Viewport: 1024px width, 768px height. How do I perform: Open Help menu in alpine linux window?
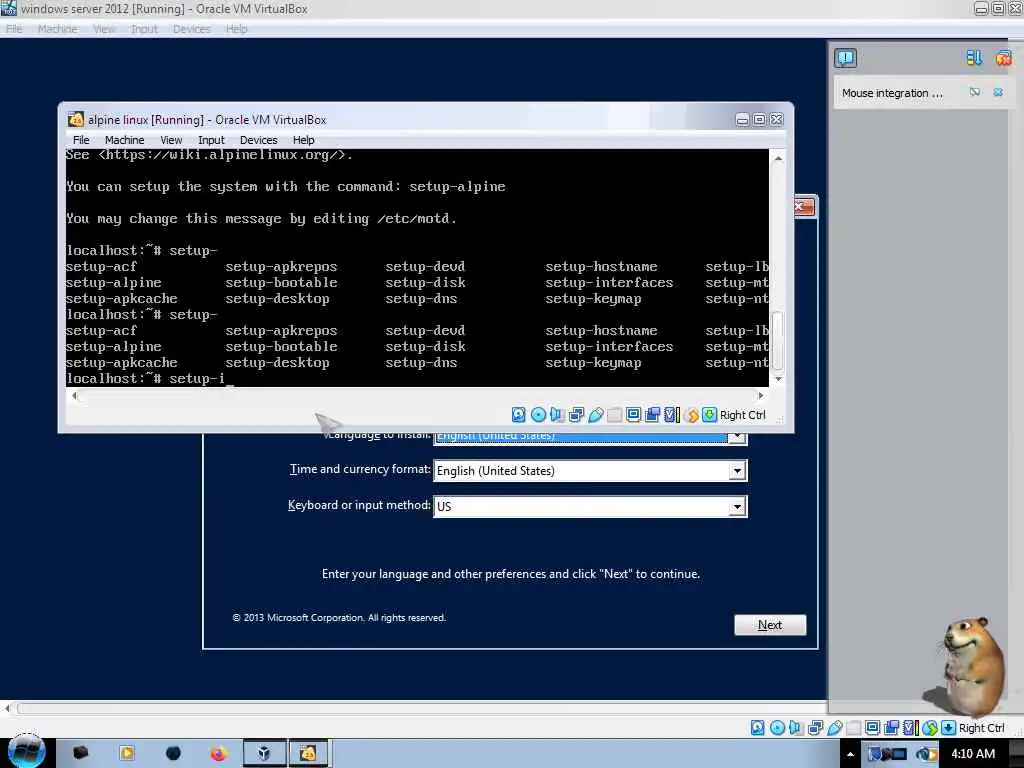click(x=303, y=140)
